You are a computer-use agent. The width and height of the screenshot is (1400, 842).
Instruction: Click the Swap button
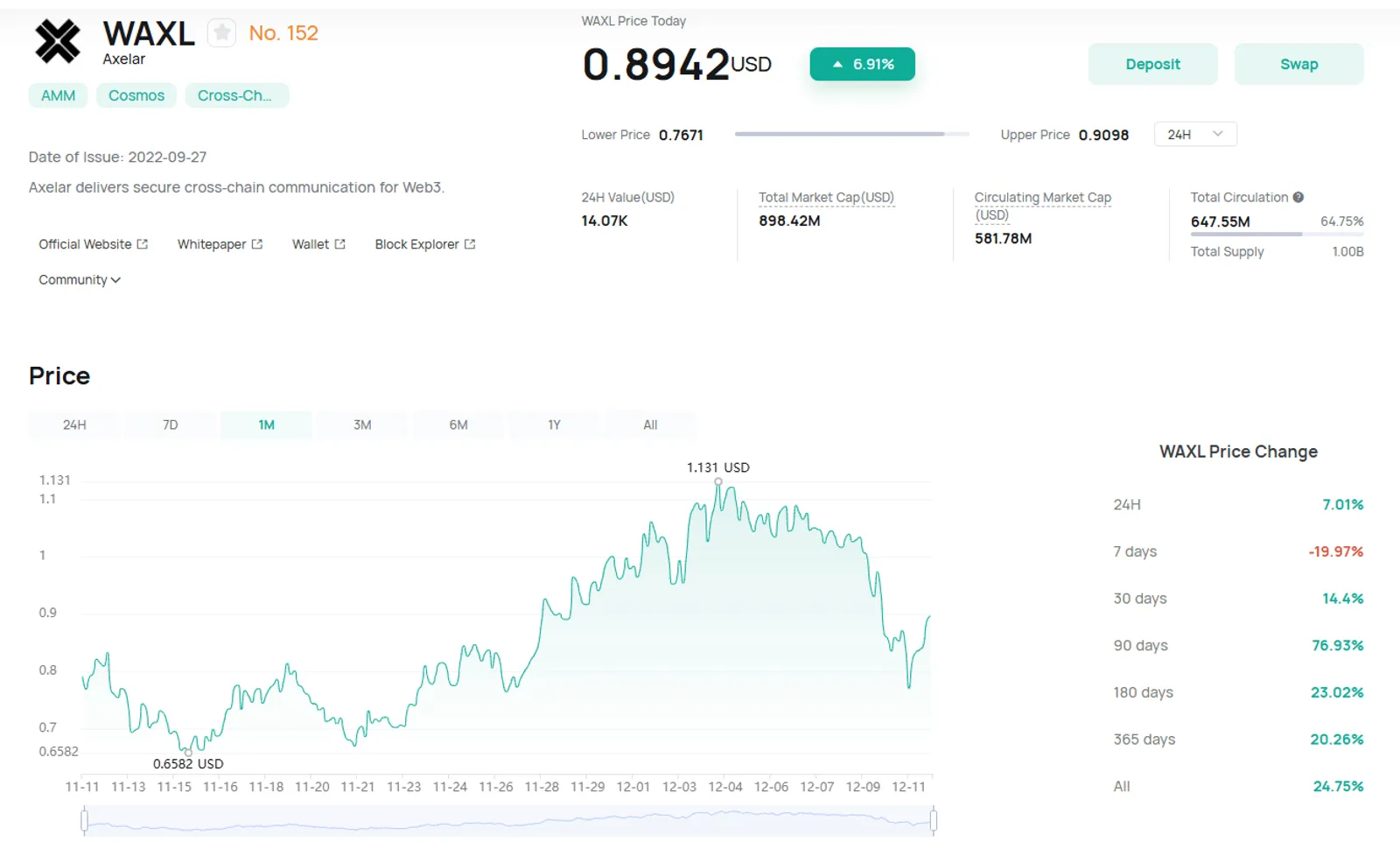pyautogui.click(x=1299, y=64)
